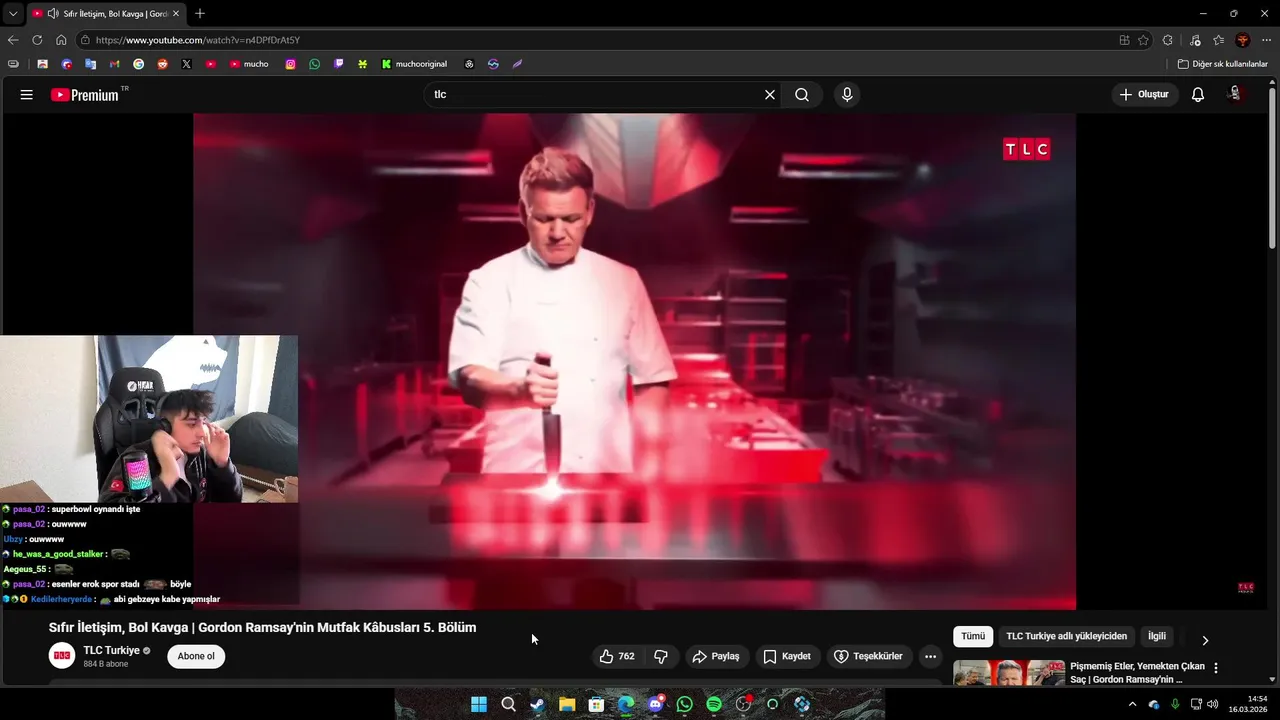
Task: Start voice search with microphone
Action: [847, 95]
